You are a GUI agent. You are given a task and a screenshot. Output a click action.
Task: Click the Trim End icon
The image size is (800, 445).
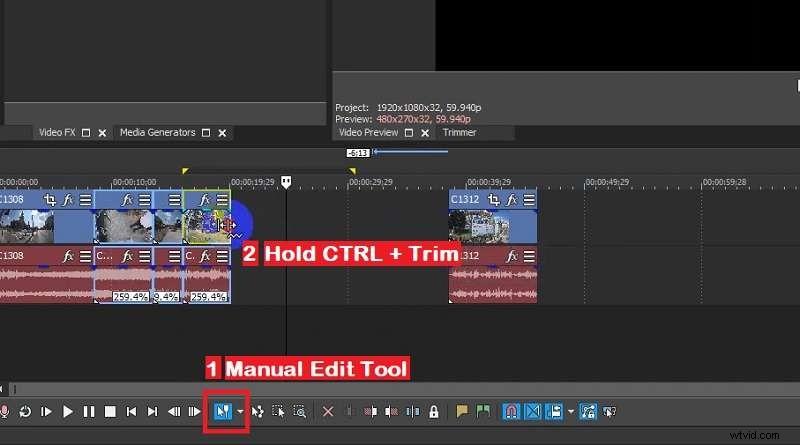pos(391,411)
